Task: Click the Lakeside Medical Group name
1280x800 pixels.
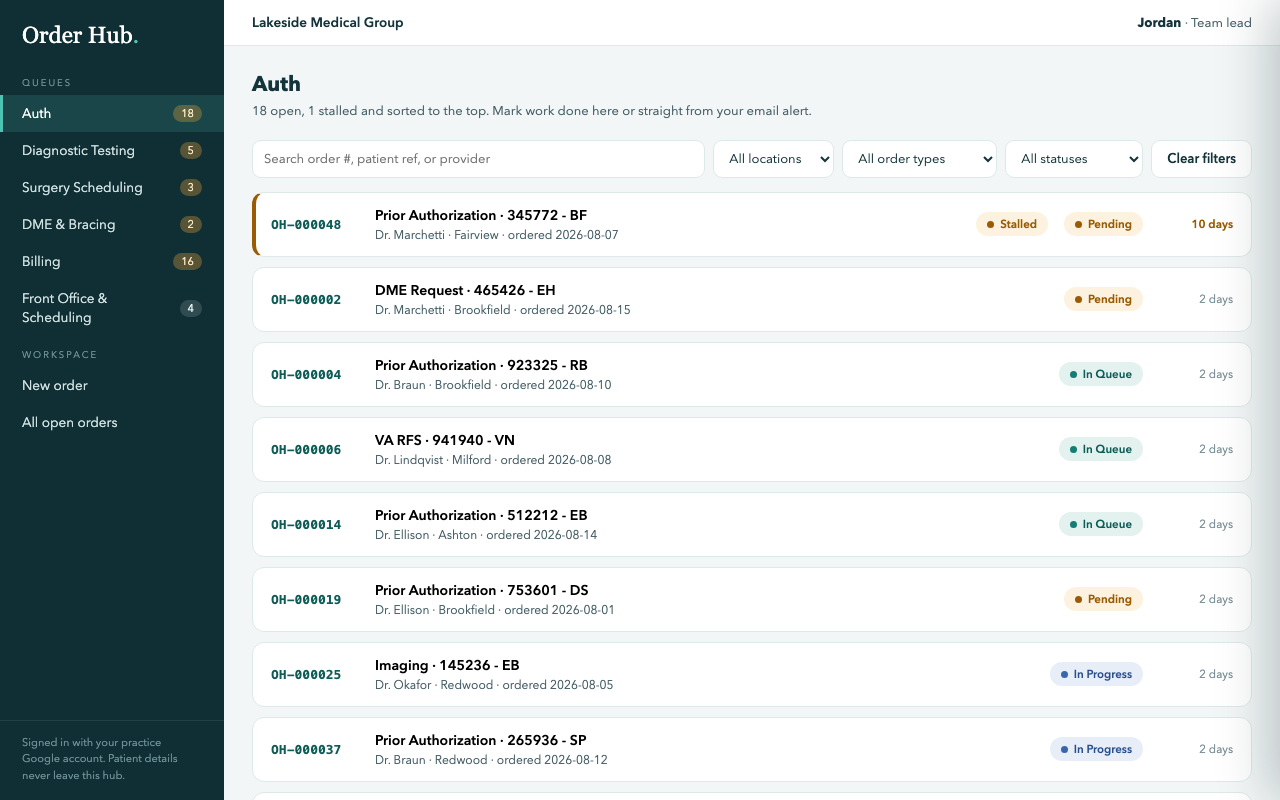Action: 328,22
